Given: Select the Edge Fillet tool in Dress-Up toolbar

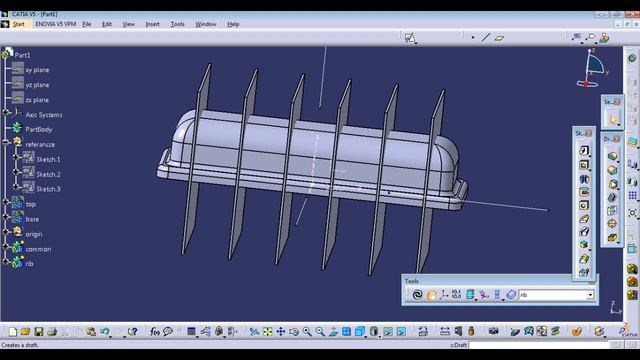Looking at the screenshot, I should pyautogui.click(x=612, y=156).
